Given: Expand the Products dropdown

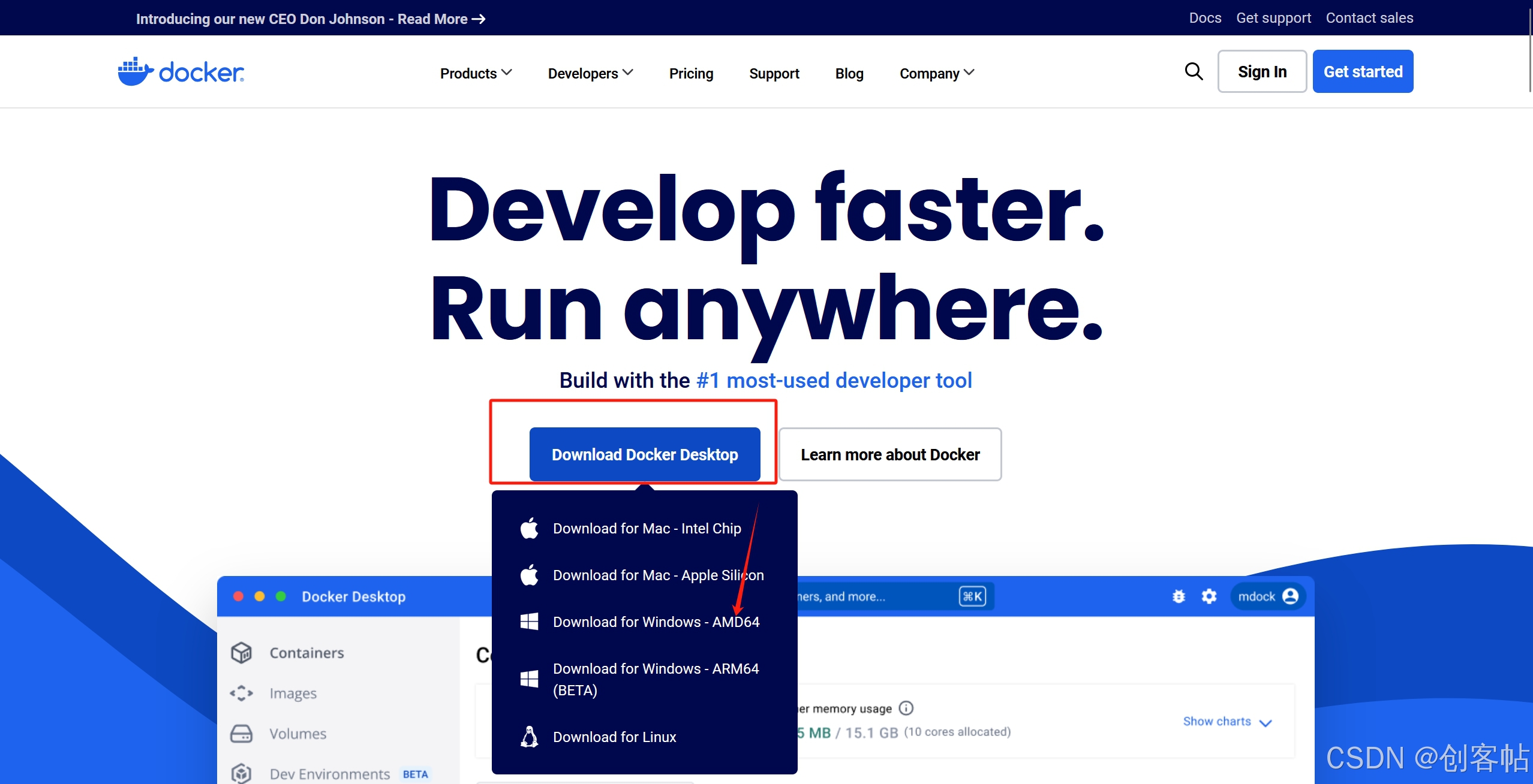Looking at the screenshot, I should [x=475, y=73].
